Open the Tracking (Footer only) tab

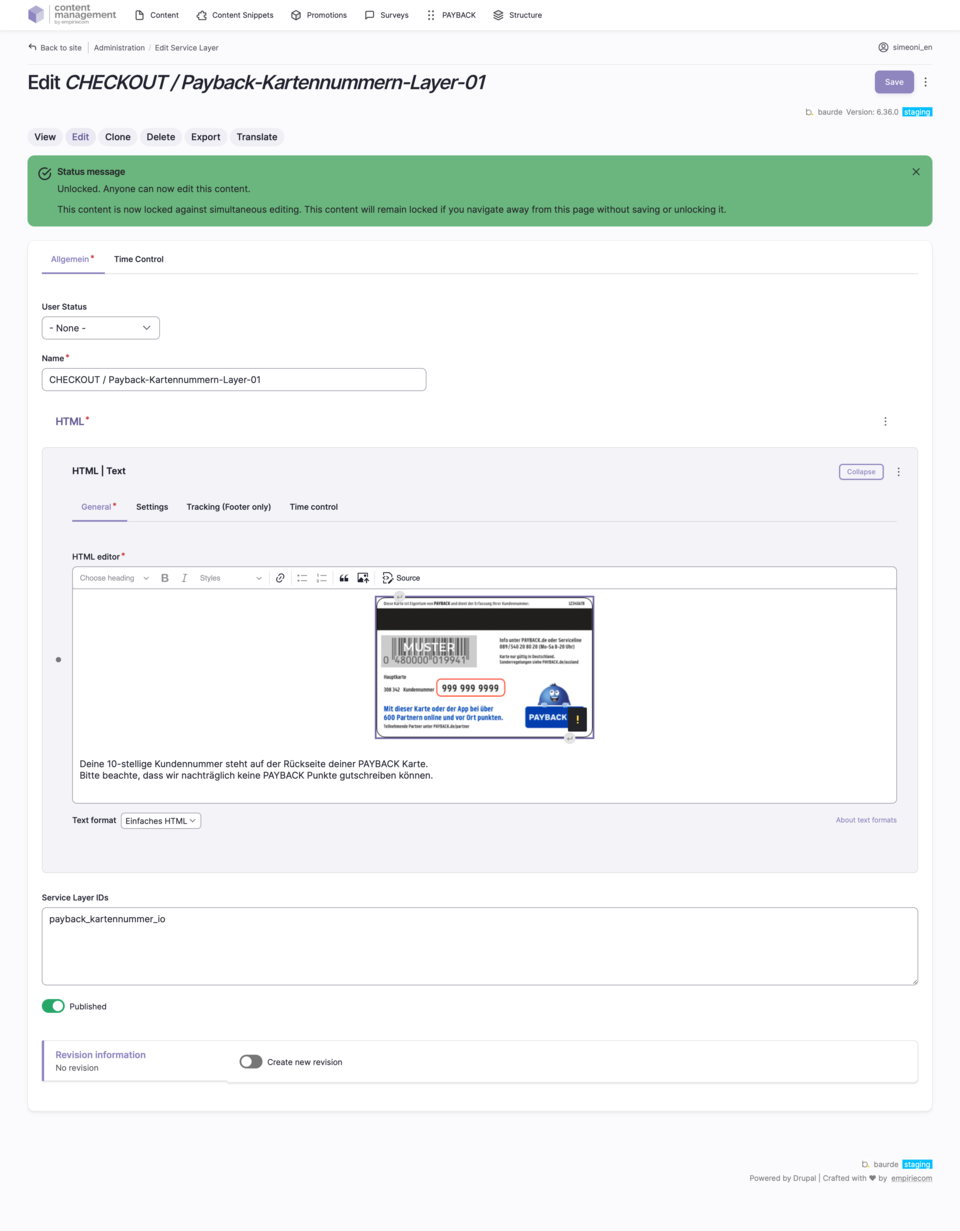tap(228, 507)
